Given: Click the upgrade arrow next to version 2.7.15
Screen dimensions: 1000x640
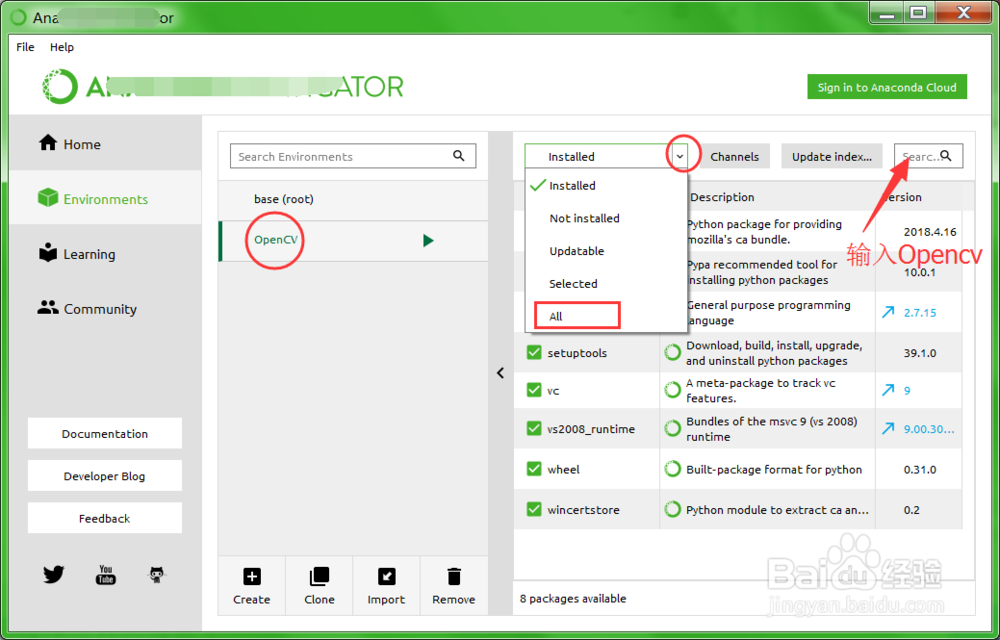Looking at the screenshot, I should [x=888, y=312].
